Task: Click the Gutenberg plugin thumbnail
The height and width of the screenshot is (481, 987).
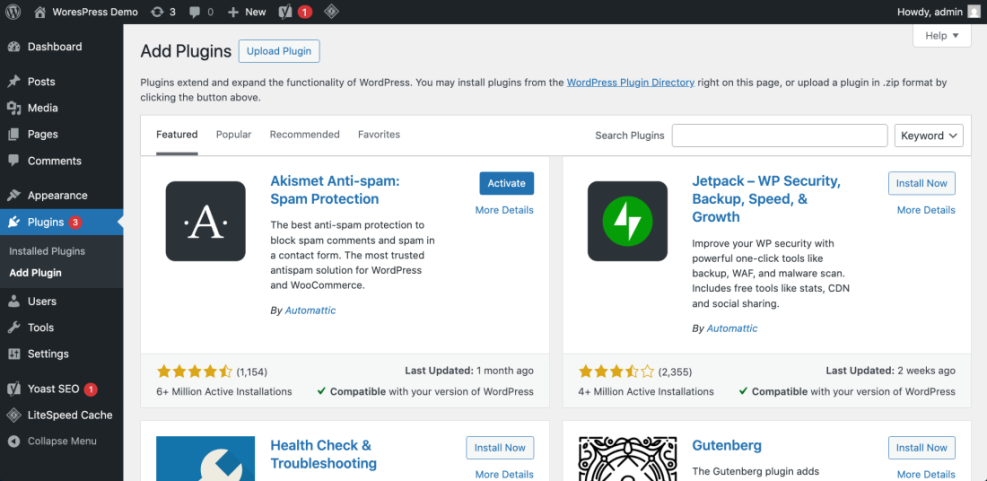Action: pos(628,458)
